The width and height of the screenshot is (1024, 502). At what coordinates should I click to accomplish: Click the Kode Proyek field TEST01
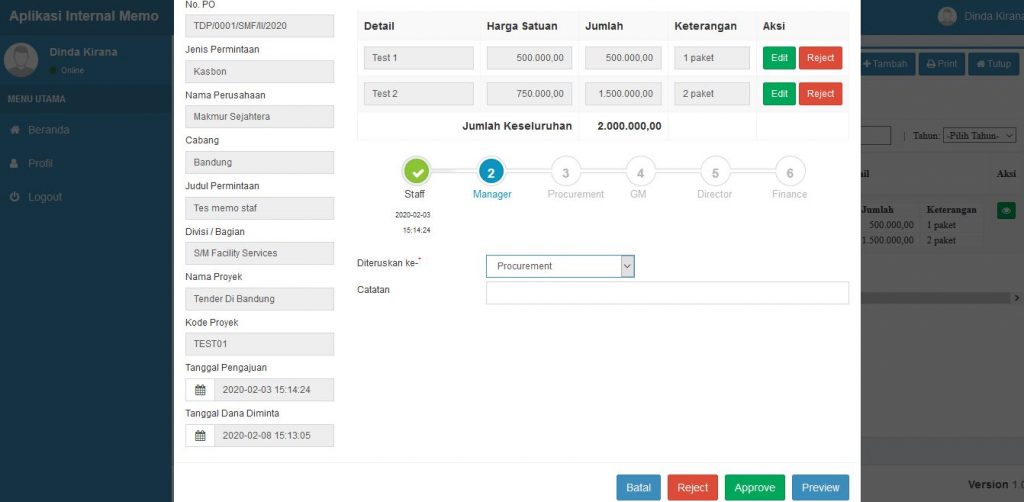coord(260,344)
